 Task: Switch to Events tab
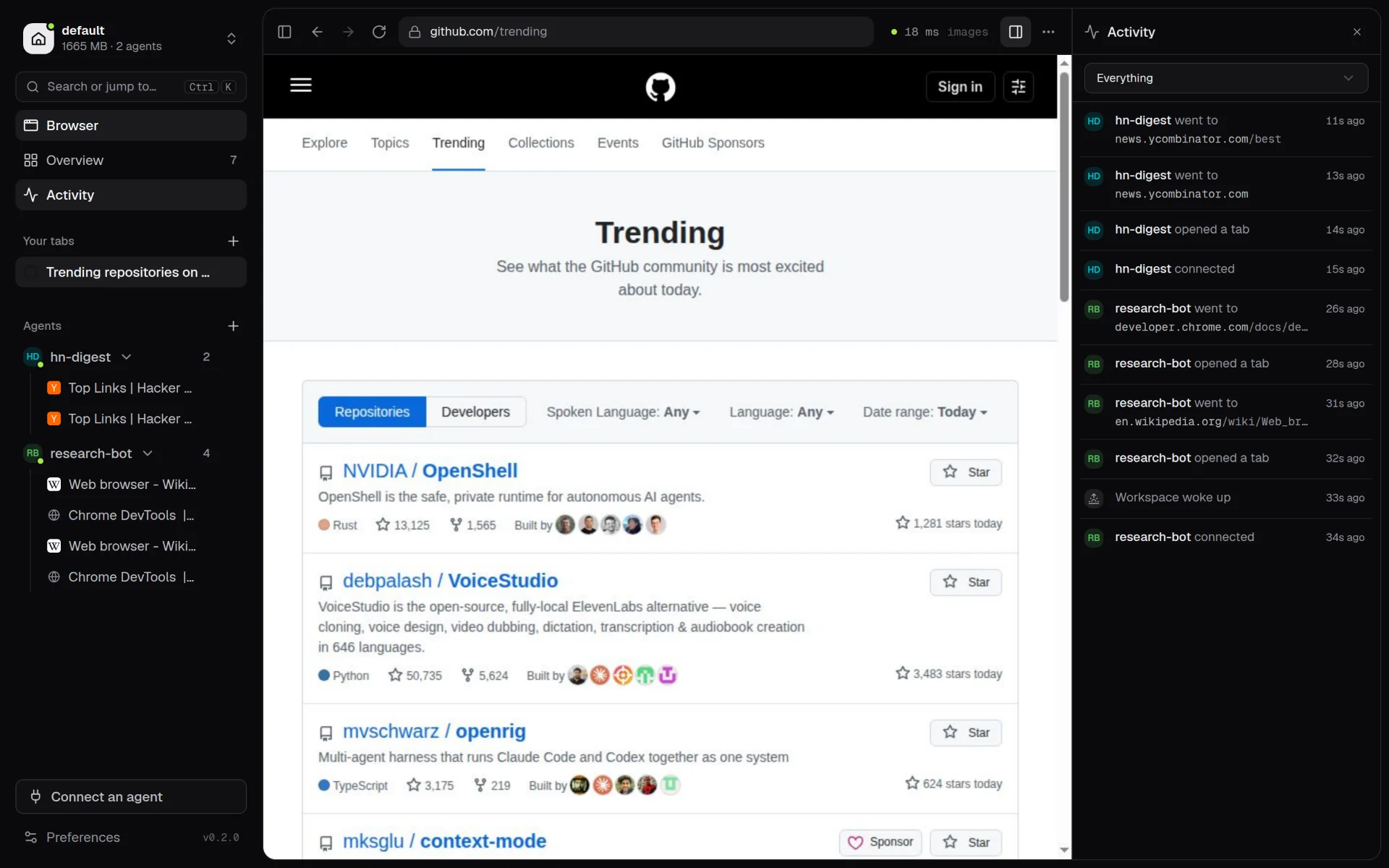pyautogui.click(x=618, y=143)
